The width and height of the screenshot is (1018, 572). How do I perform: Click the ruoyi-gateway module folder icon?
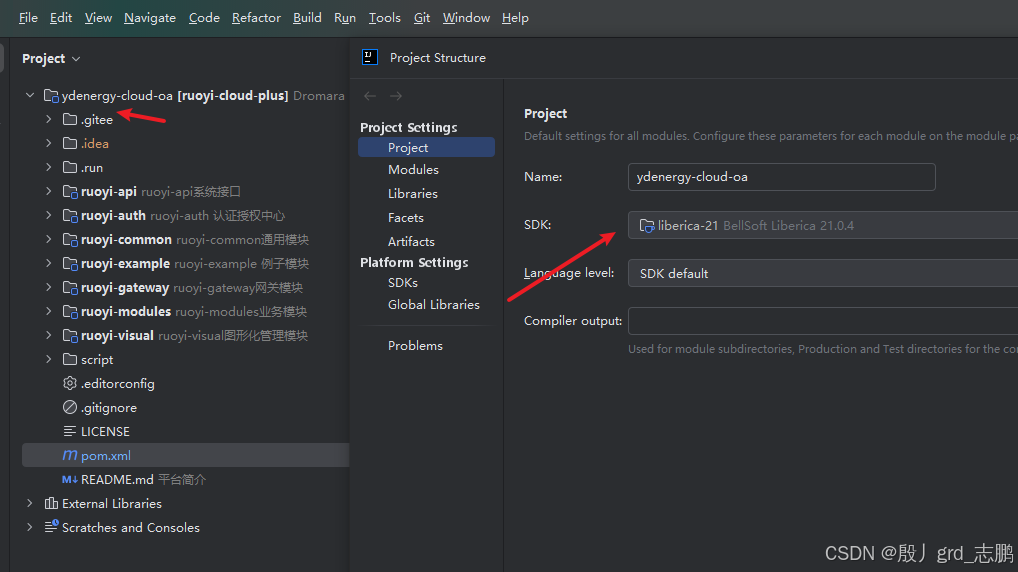tap(70, 288)
